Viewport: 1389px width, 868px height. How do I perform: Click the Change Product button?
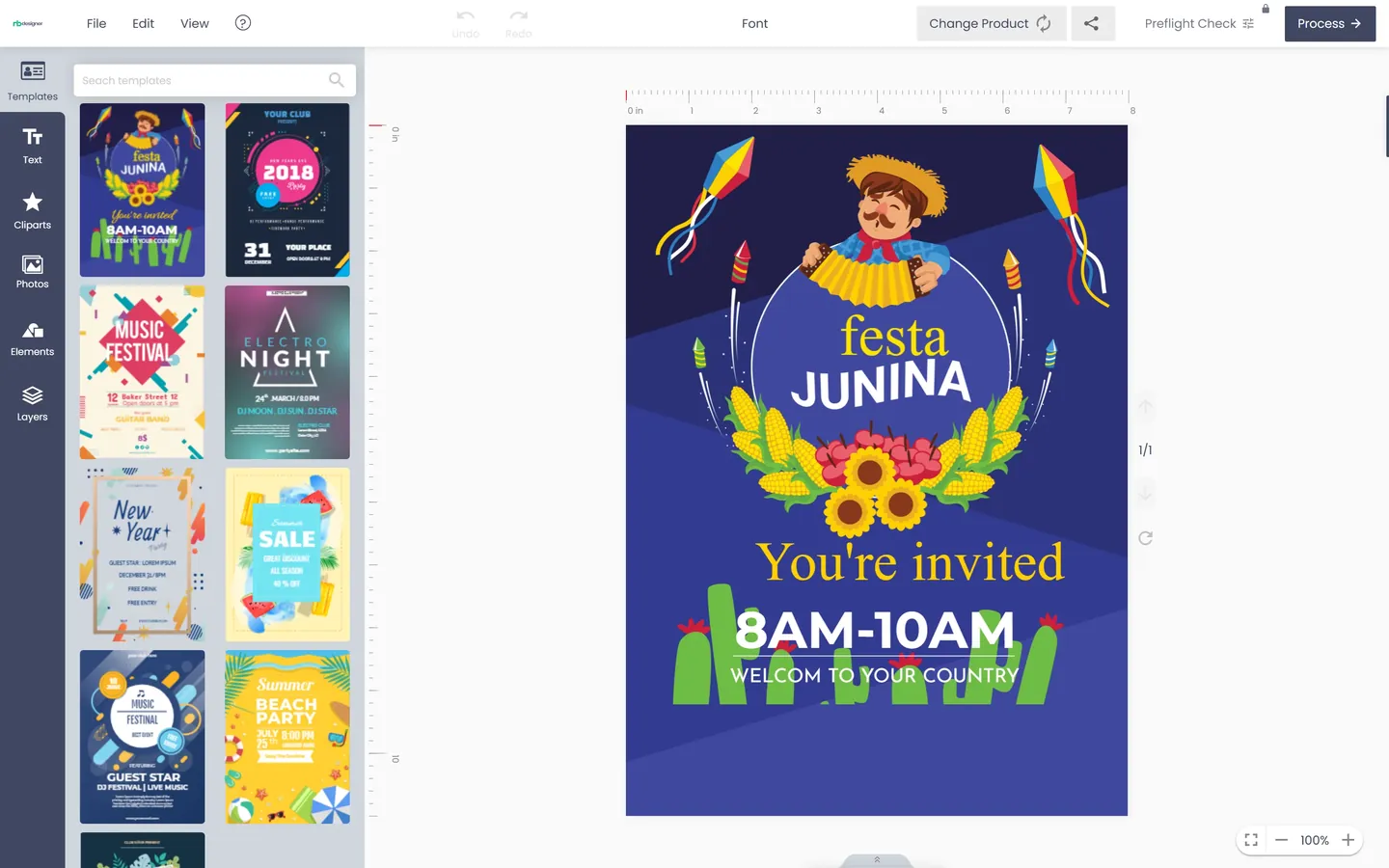point(992,23)
